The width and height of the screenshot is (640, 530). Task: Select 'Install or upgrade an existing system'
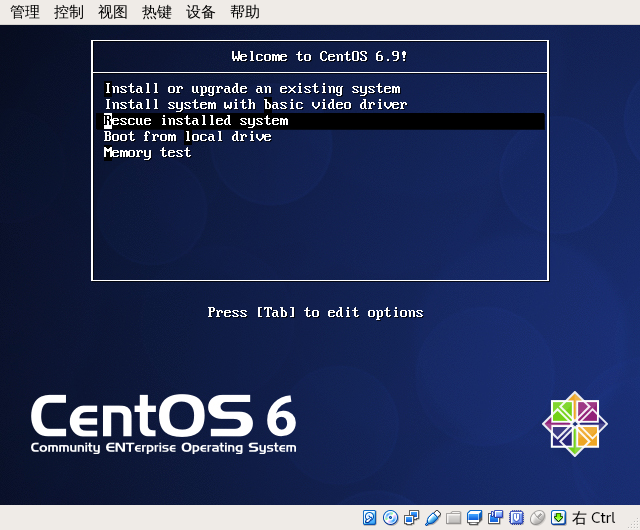[x=252, y=89]
